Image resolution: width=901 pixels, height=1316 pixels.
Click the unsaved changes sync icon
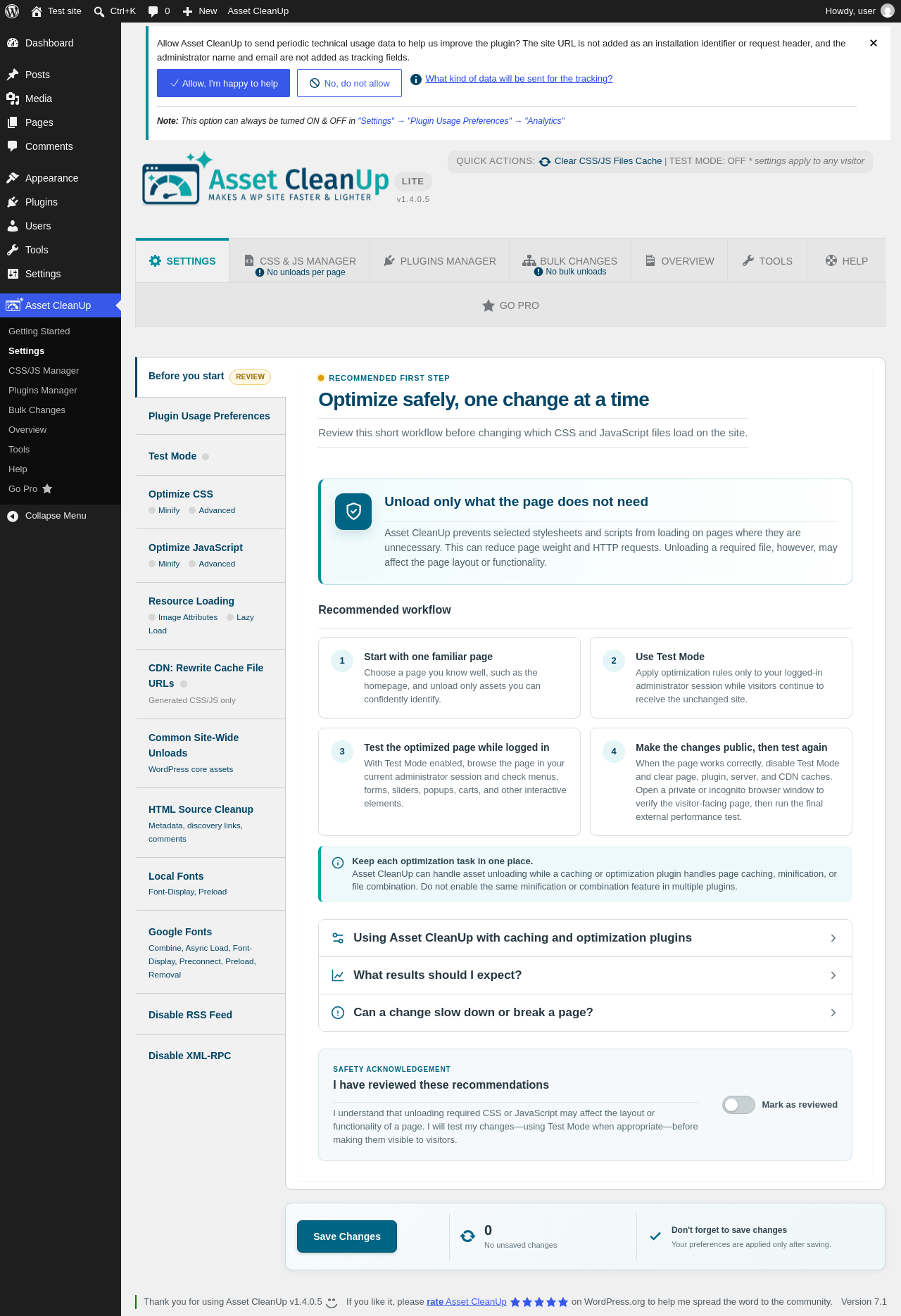pos(467,1236)
